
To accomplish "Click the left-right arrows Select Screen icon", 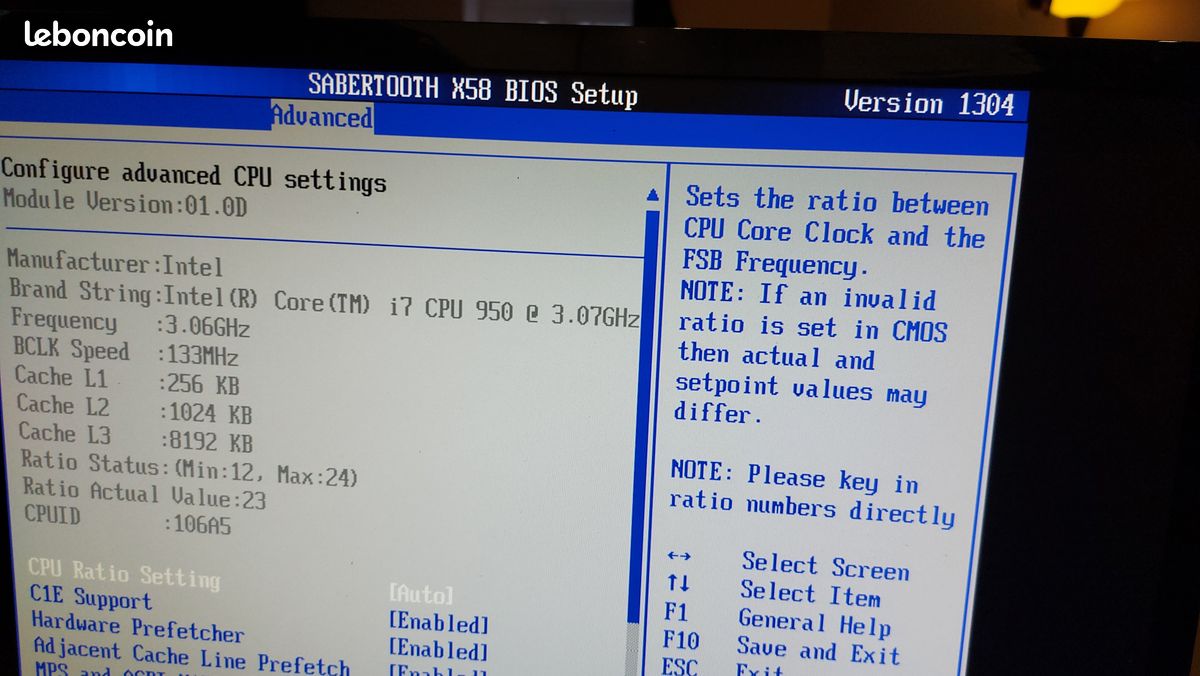I will coord(679,556).
